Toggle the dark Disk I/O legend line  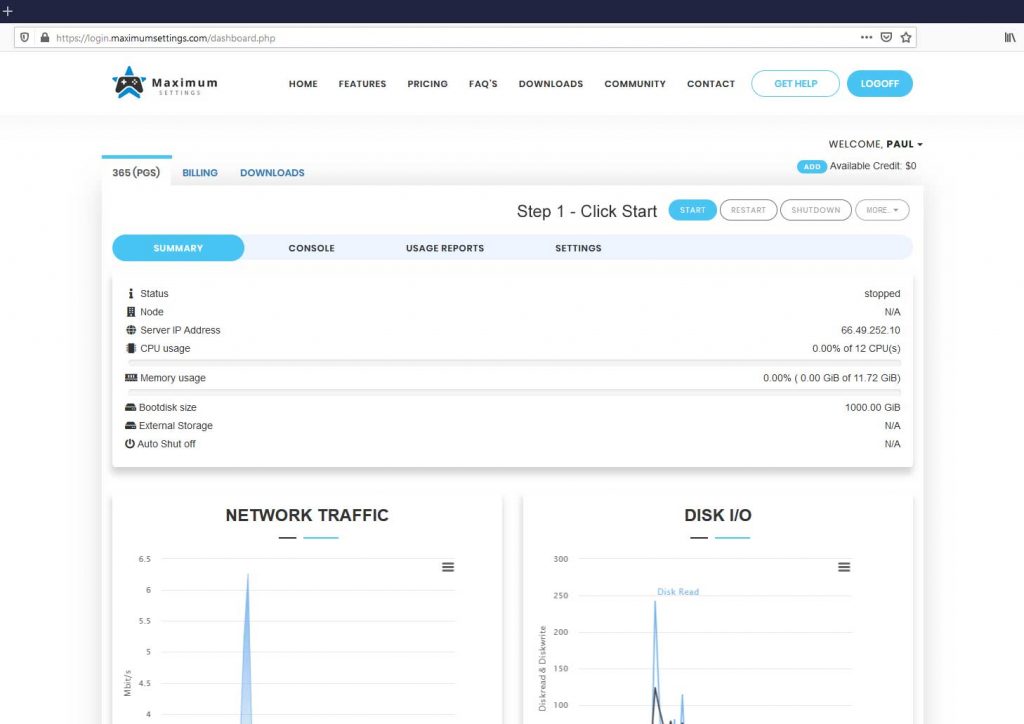[699, 538]
